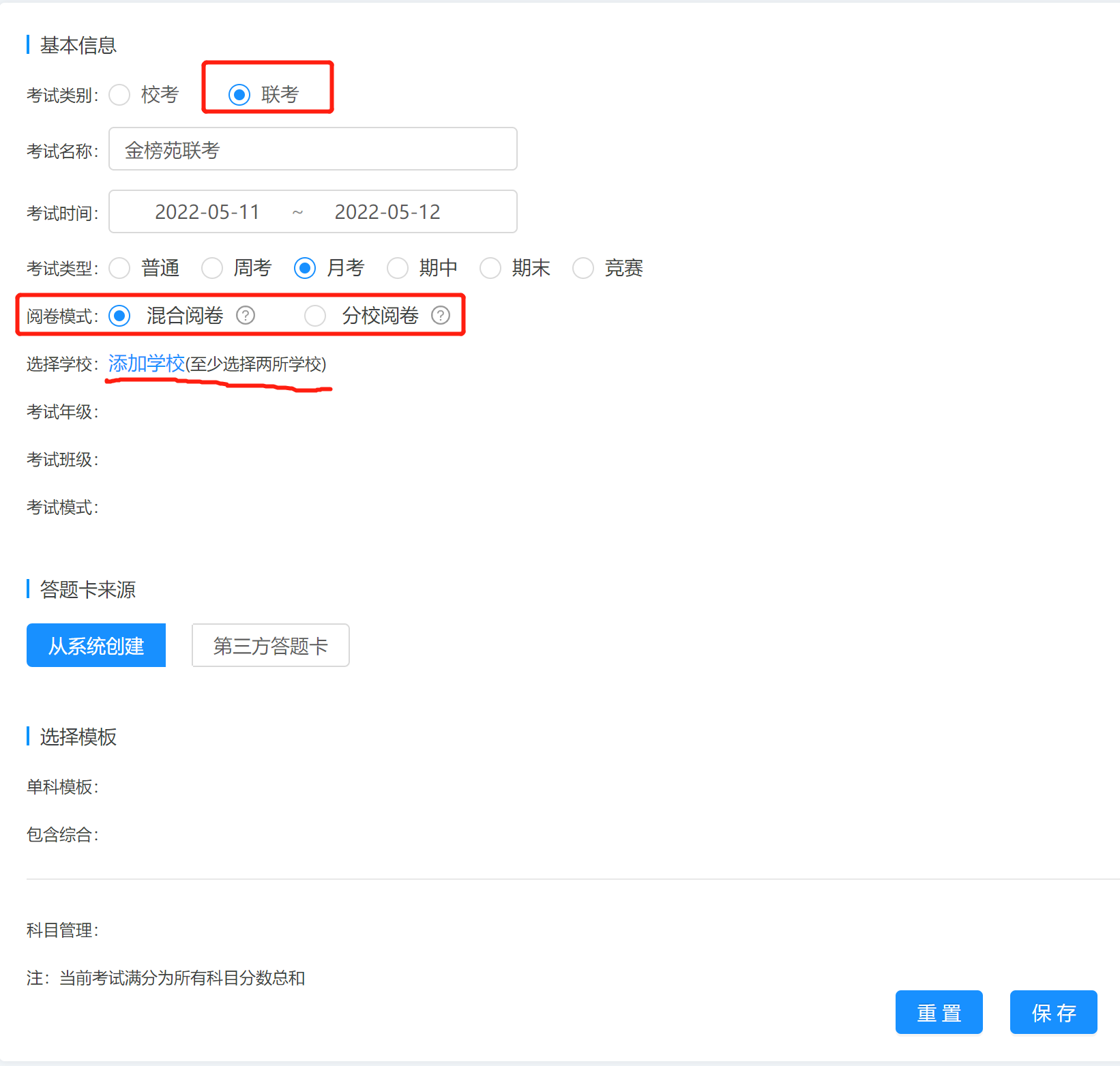Choose 竞赛 as the exam type

pyautogui.click(x=583, y=268)
